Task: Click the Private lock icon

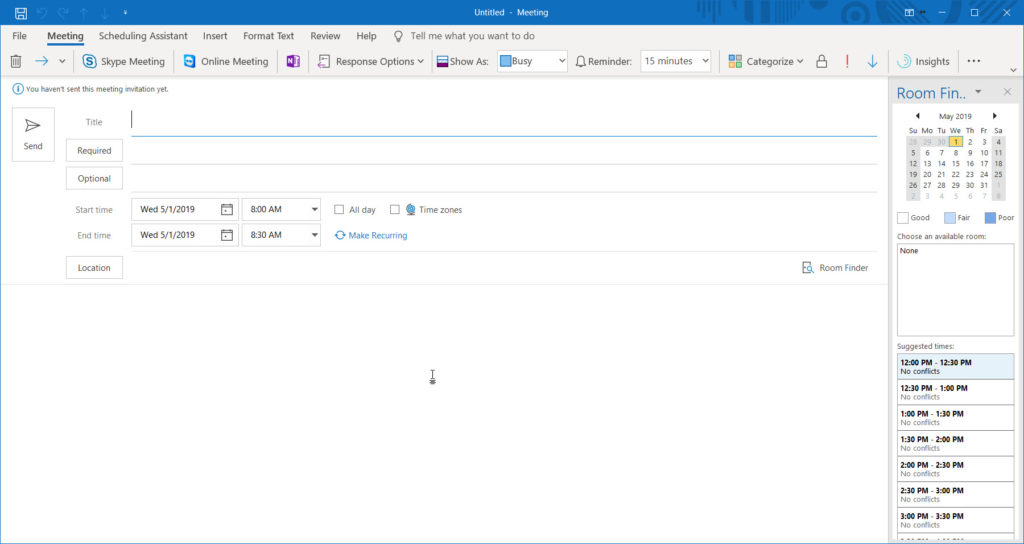Action: click(821, 61)
